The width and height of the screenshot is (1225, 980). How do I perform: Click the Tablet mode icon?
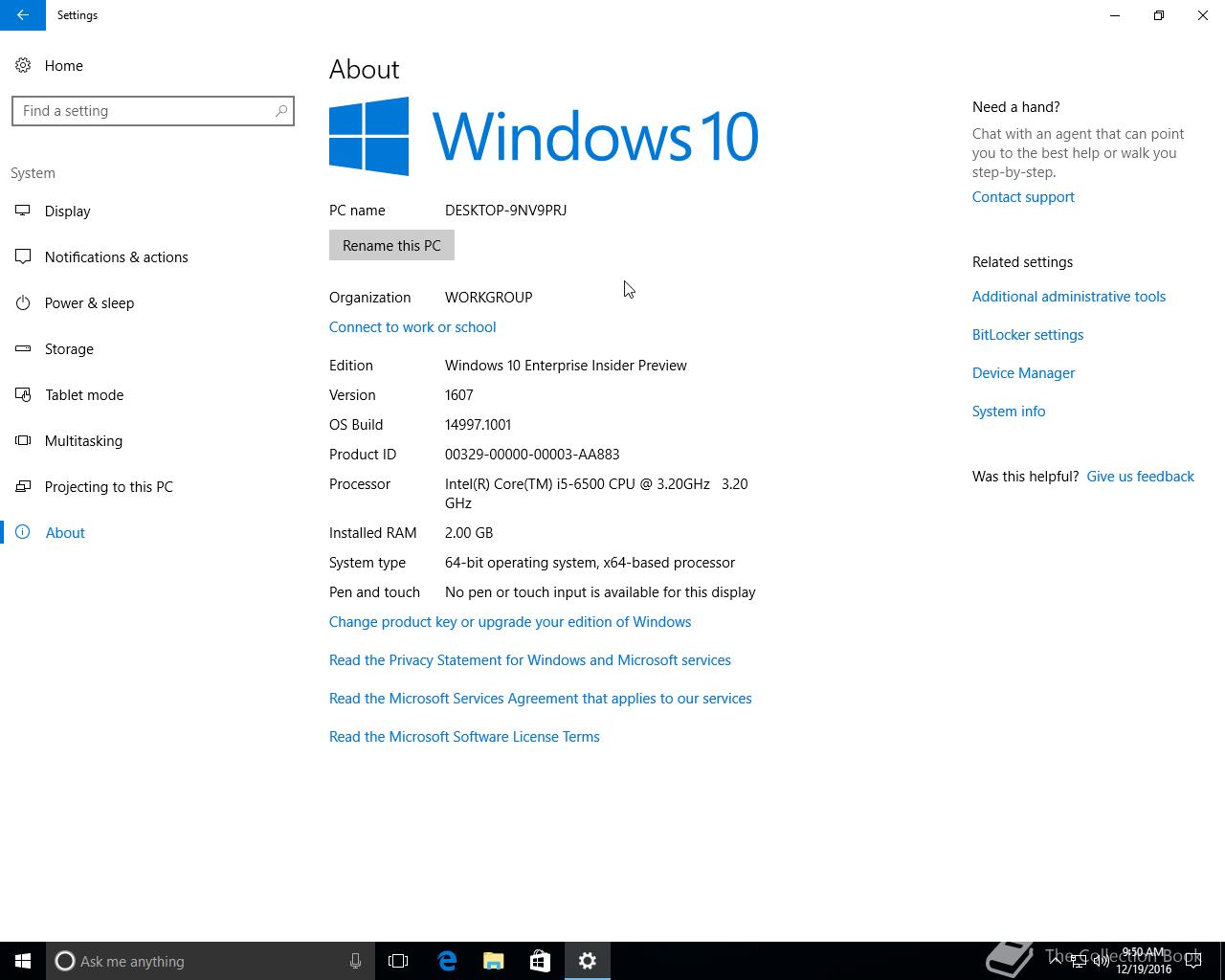(23, 394)
